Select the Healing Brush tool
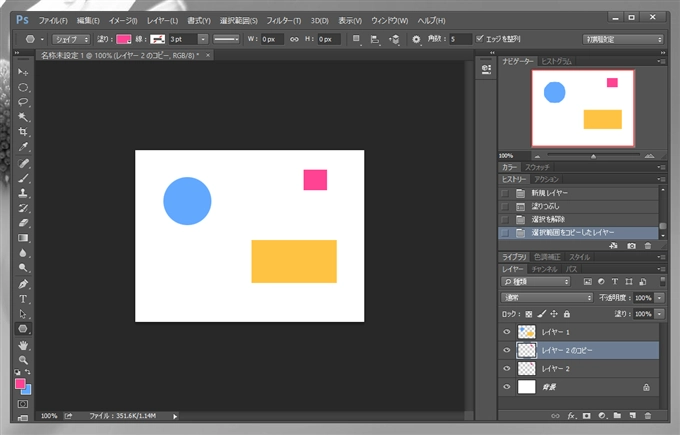The image size is (680, 435). coord(23,164)
